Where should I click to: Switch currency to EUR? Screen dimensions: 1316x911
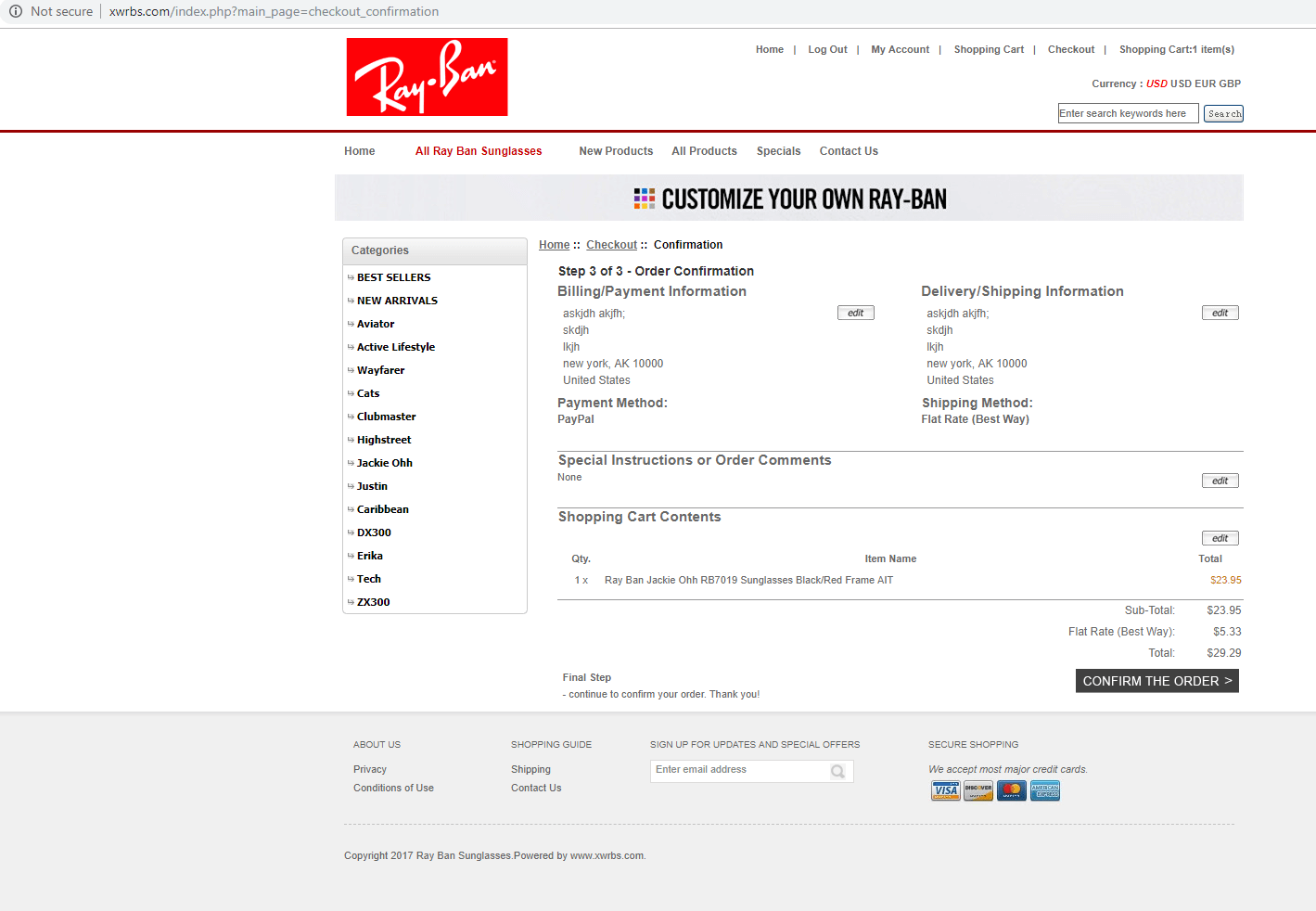pos(1204,83)
